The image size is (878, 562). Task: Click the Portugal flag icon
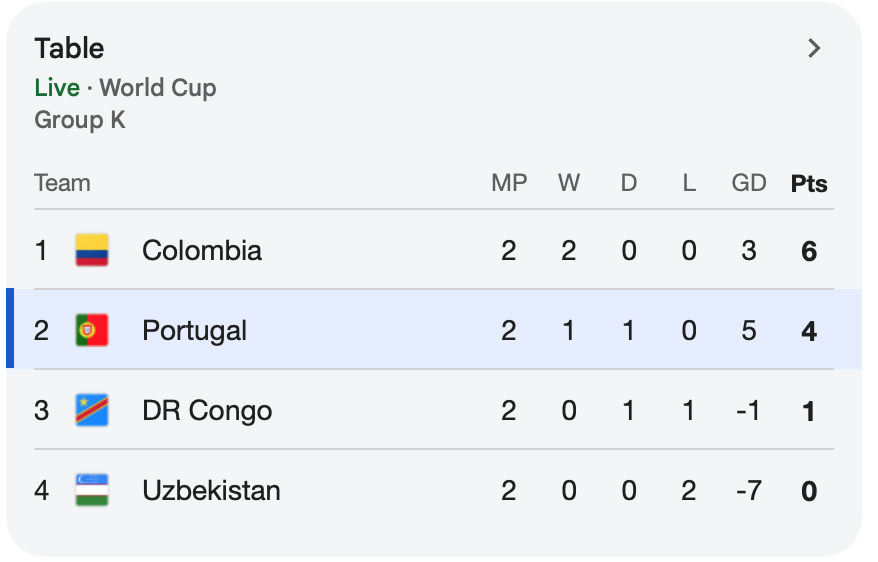pyautogui.click(x=92, y=330)
